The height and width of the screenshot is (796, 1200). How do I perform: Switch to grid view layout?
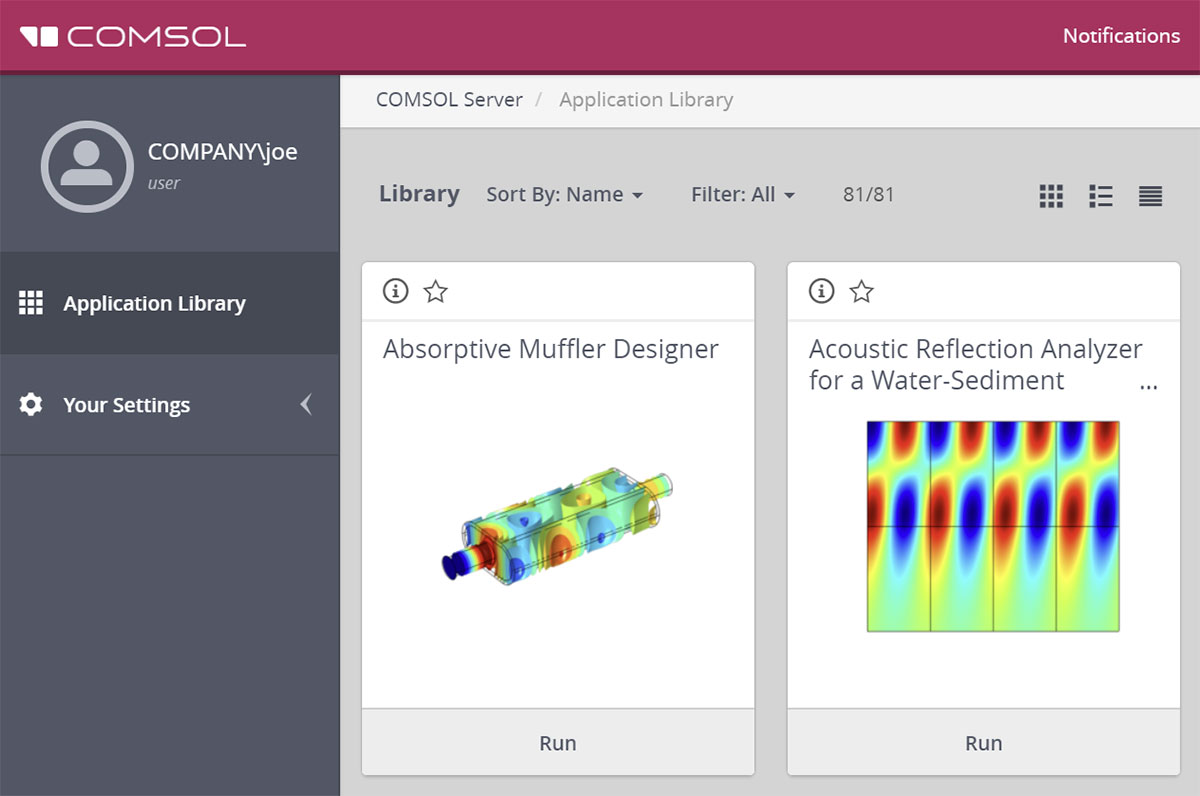tap(1051, 196)
